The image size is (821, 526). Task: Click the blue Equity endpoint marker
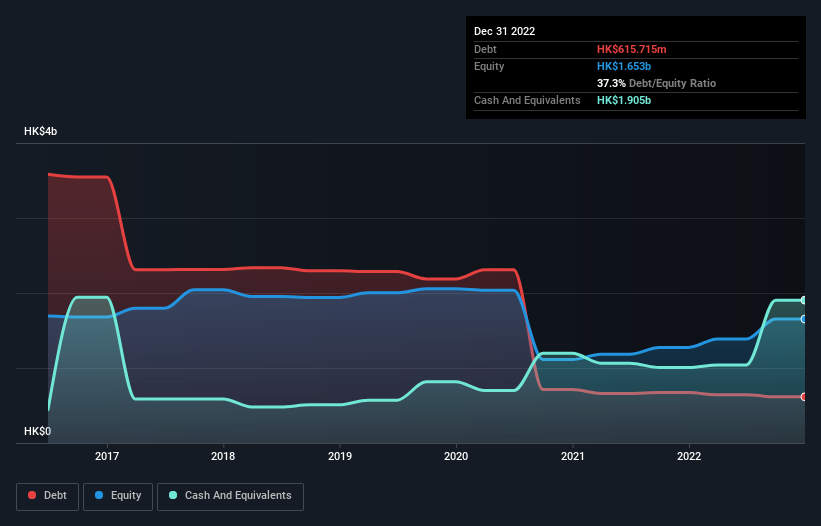click(804, 319)
